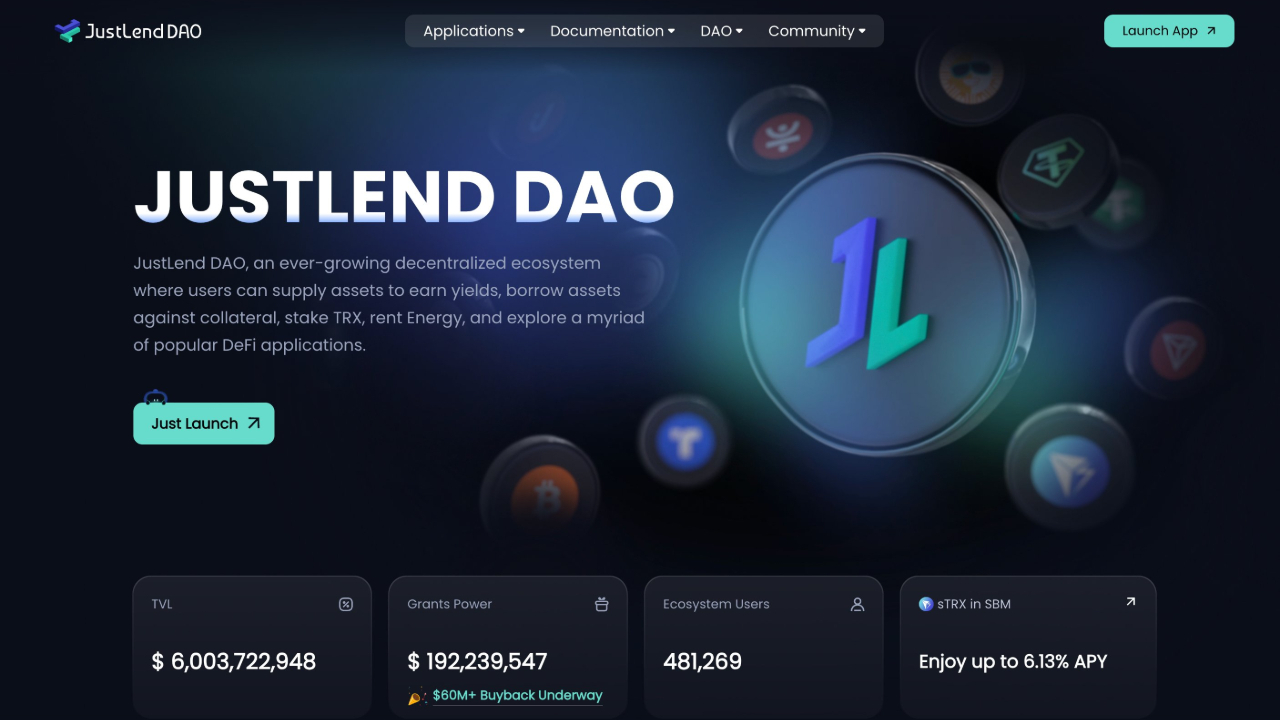Click the sTRX token icon

click(x=926, y=604)
